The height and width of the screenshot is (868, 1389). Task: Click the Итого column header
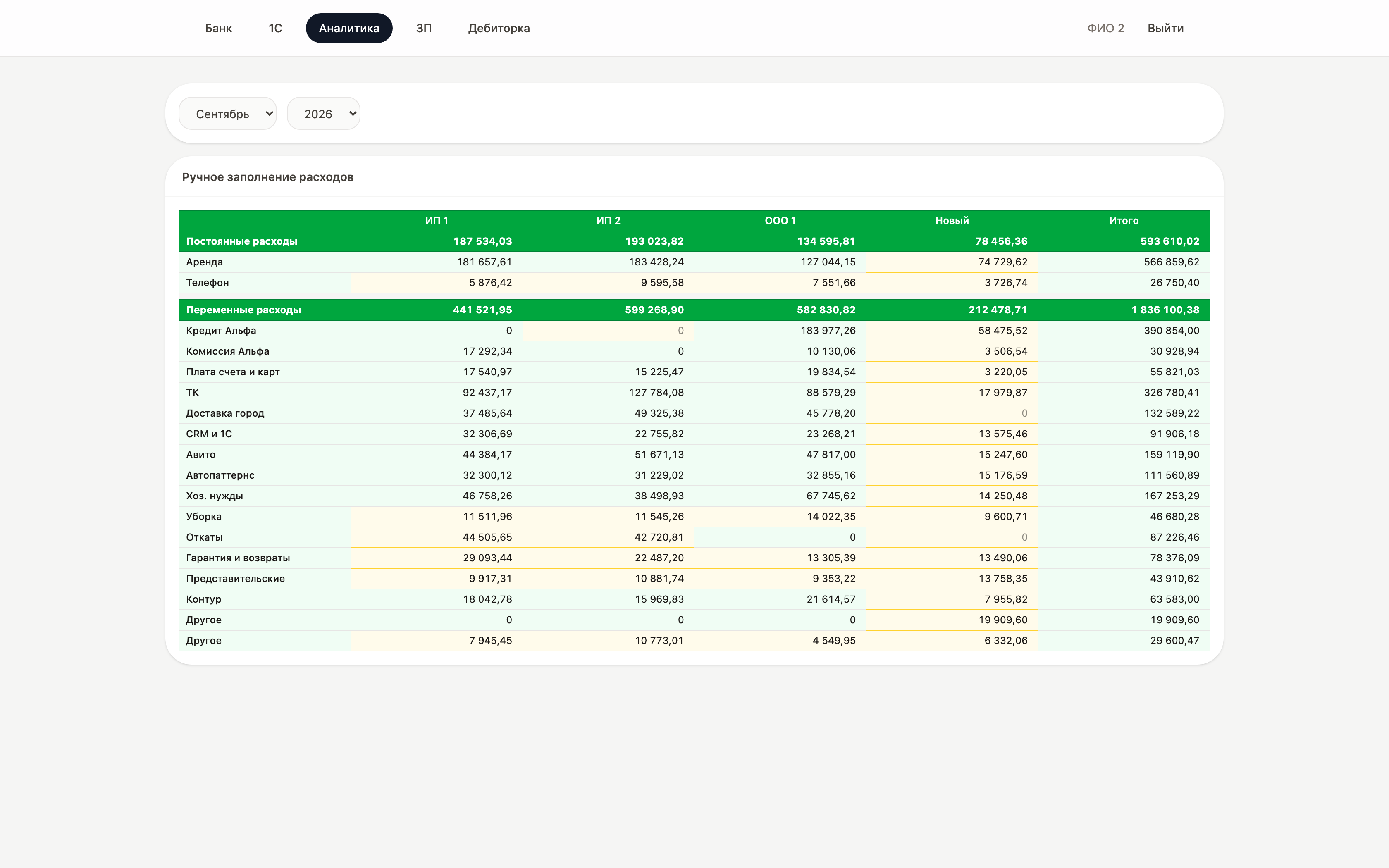pyautogui.click(x=1123, y=220)
